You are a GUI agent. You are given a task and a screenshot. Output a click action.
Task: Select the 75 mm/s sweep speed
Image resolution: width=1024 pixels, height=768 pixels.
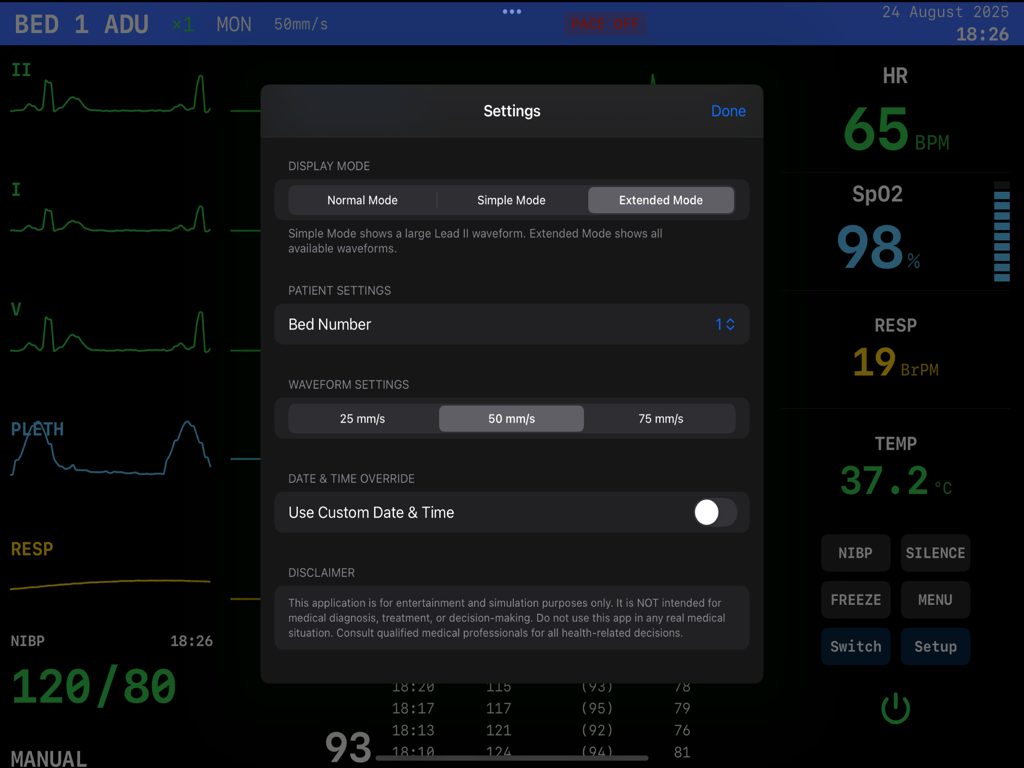(660, 418)
